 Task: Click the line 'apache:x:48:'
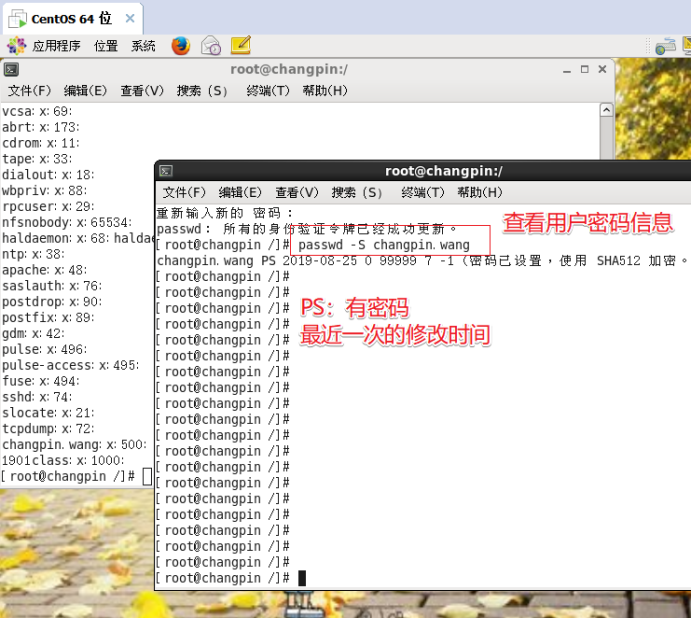click(45, 270)
